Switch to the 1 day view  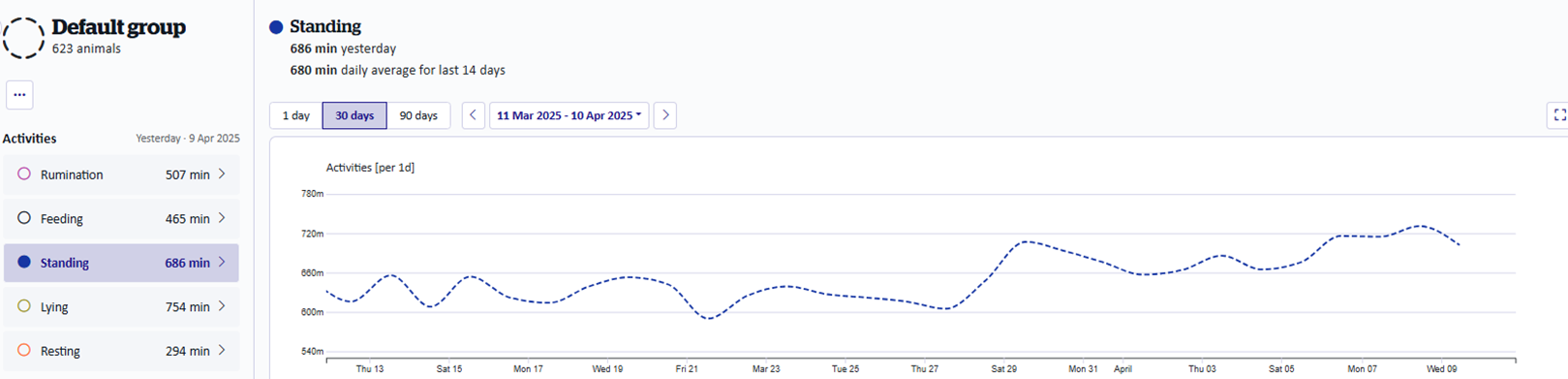tap(295, 115)
